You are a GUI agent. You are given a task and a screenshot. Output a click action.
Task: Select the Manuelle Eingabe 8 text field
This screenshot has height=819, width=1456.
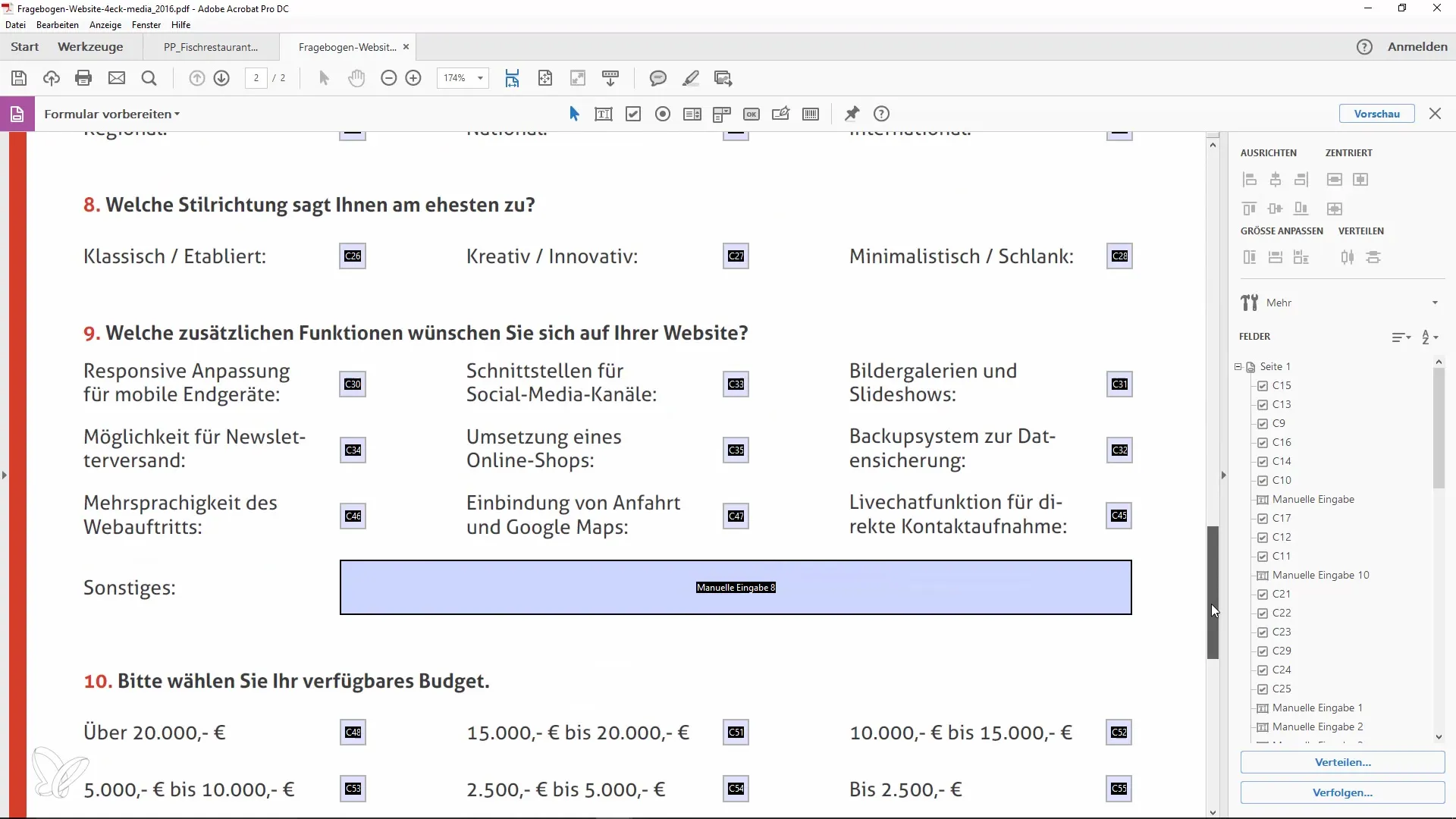736,588
